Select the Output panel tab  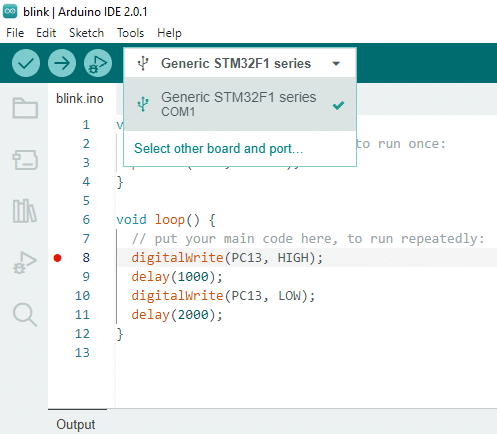(x=76, y=424)
